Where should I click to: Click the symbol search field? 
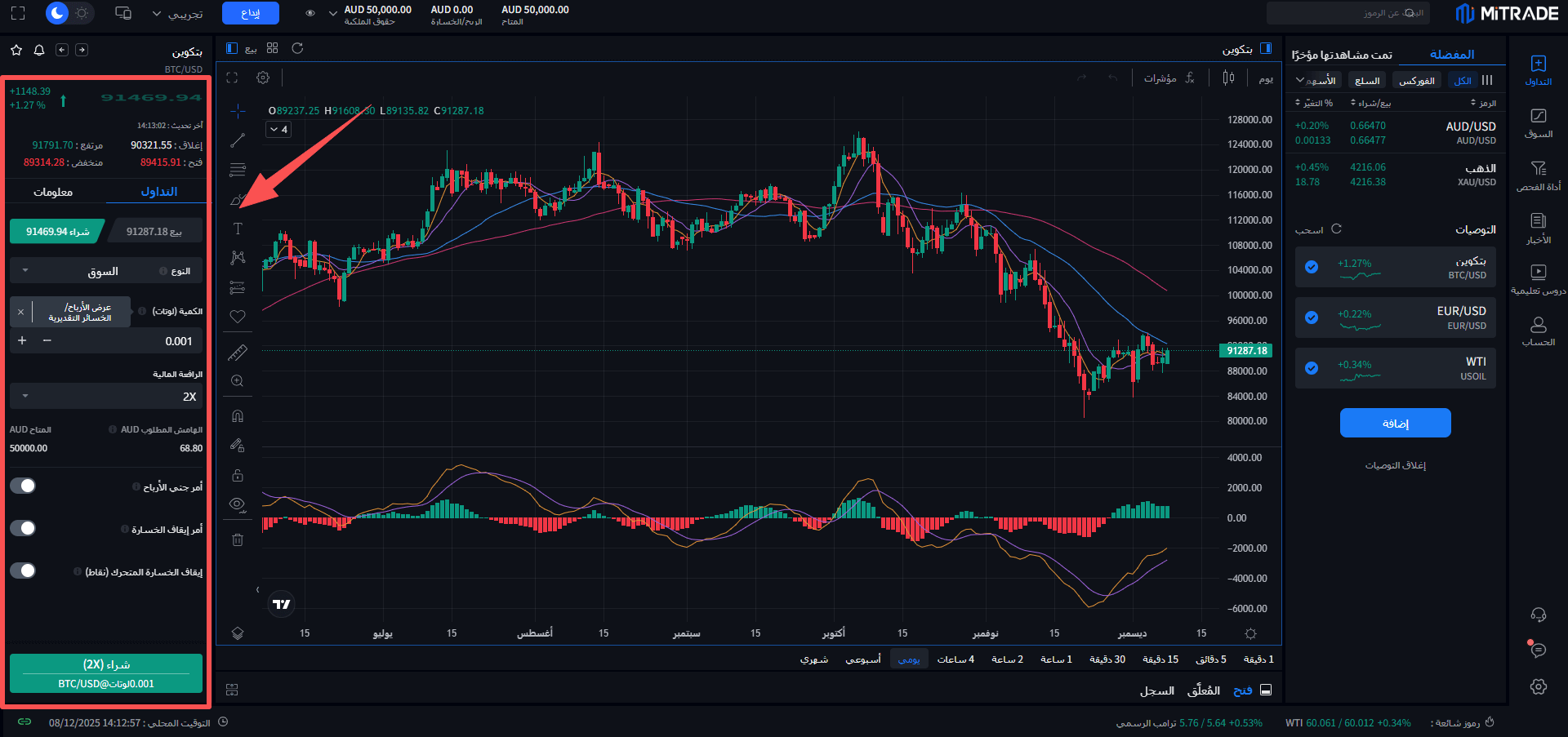point(1347,13)
